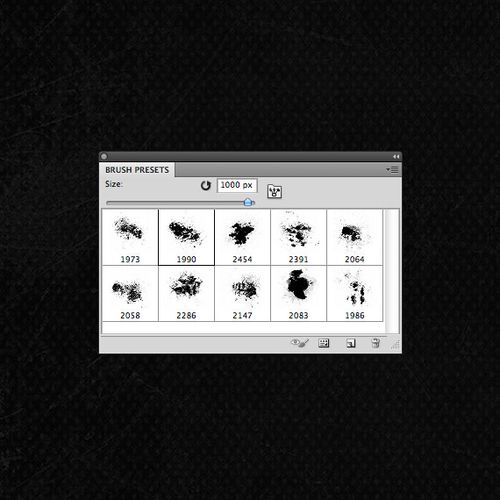The image size is (500, 500).
Task: Open the Brush Presets panel menu
Action: click(x=392, y=170)
